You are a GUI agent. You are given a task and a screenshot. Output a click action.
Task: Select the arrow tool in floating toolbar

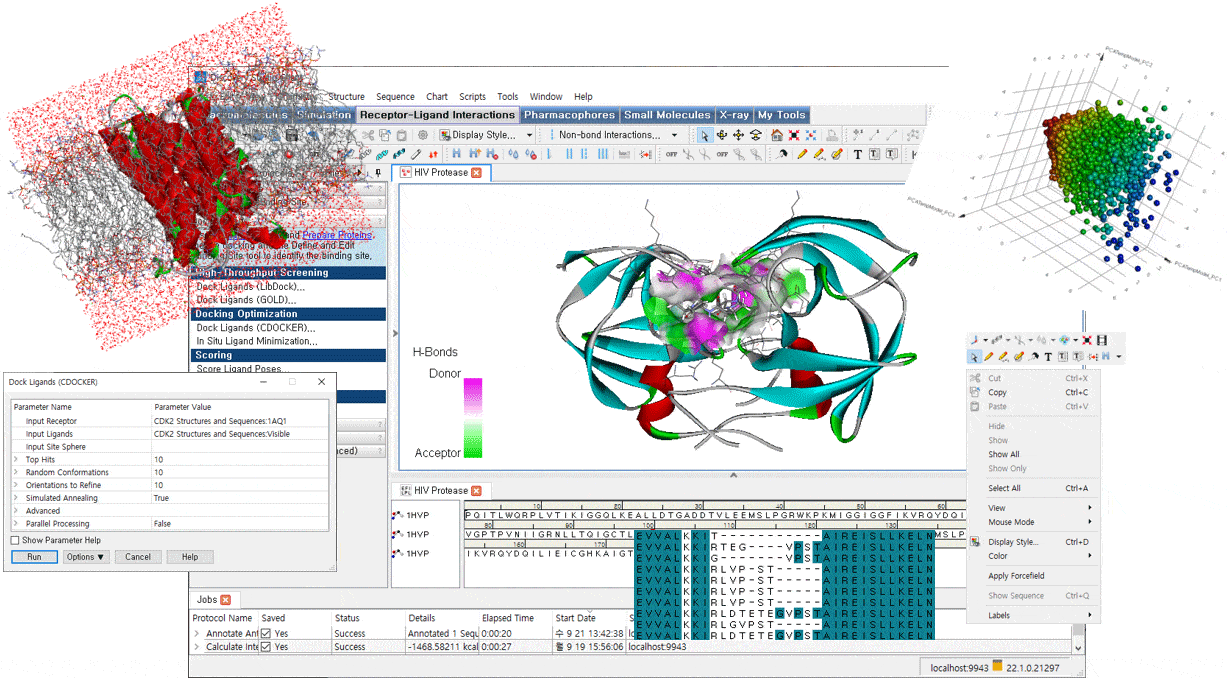(x=975, y=356)
